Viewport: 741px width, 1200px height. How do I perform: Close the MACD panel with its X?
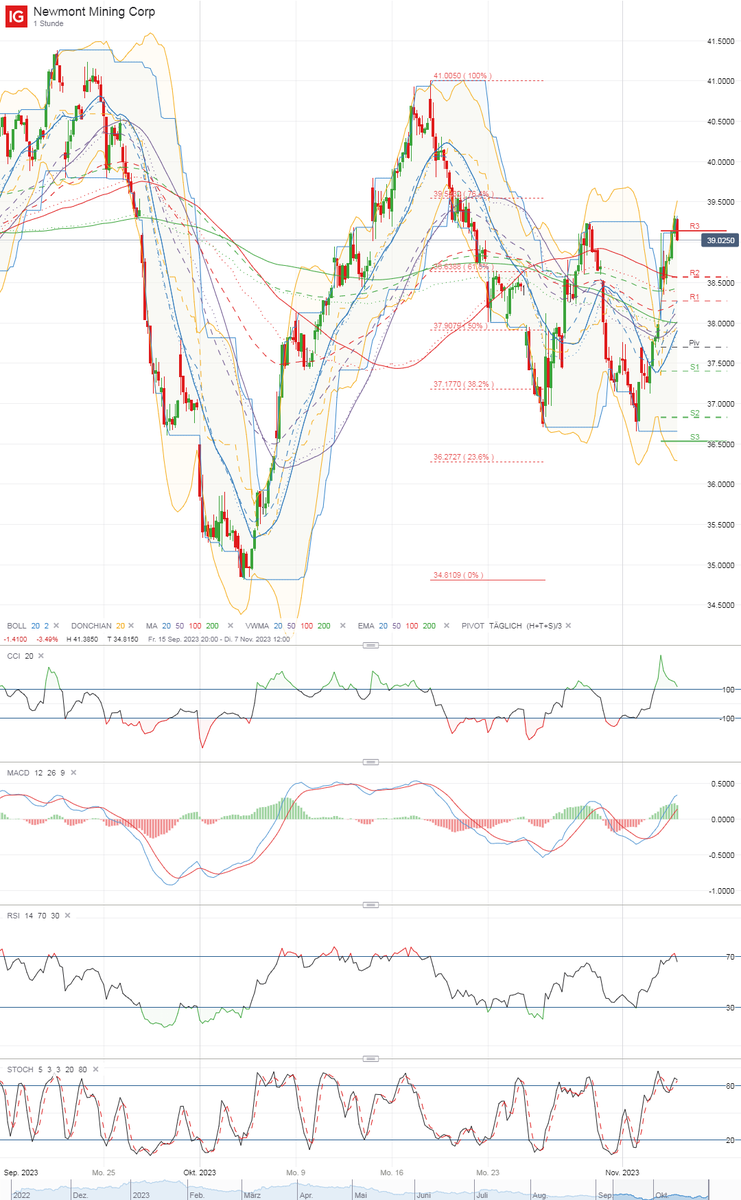click(75, 773)
